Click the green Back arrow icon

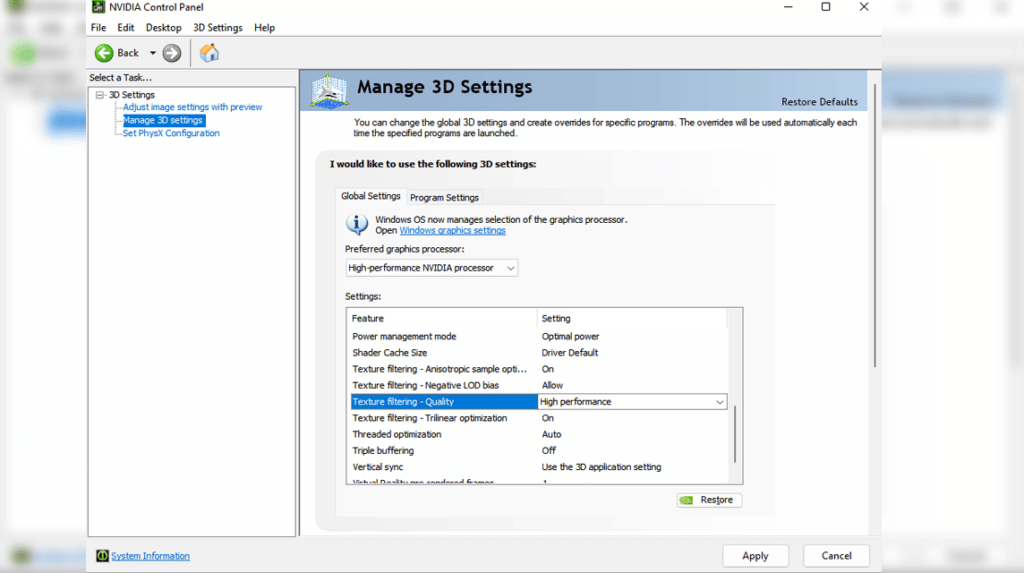(104, 53)
